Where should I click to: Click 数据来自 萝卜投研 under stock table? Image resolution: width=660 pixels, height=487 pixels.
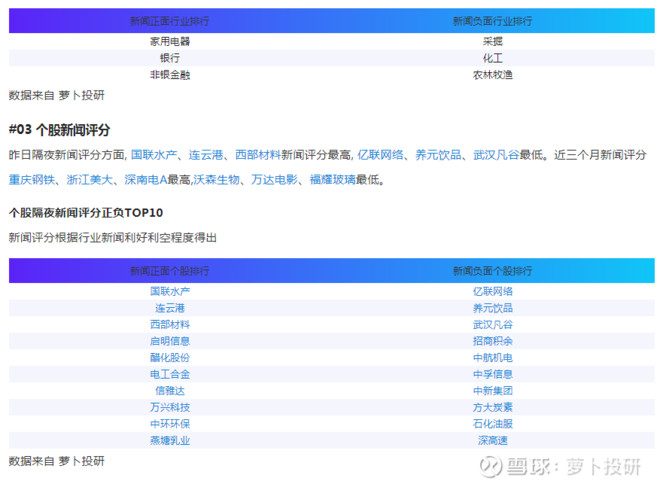coord(57,461)
